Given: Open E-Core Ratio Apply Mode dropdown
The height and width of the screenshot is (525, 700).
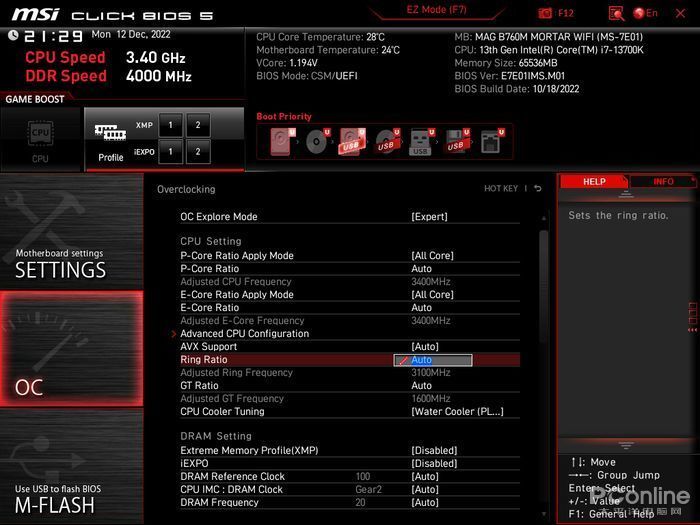Looking at the screenshot, I should click(x=432, y=294).
